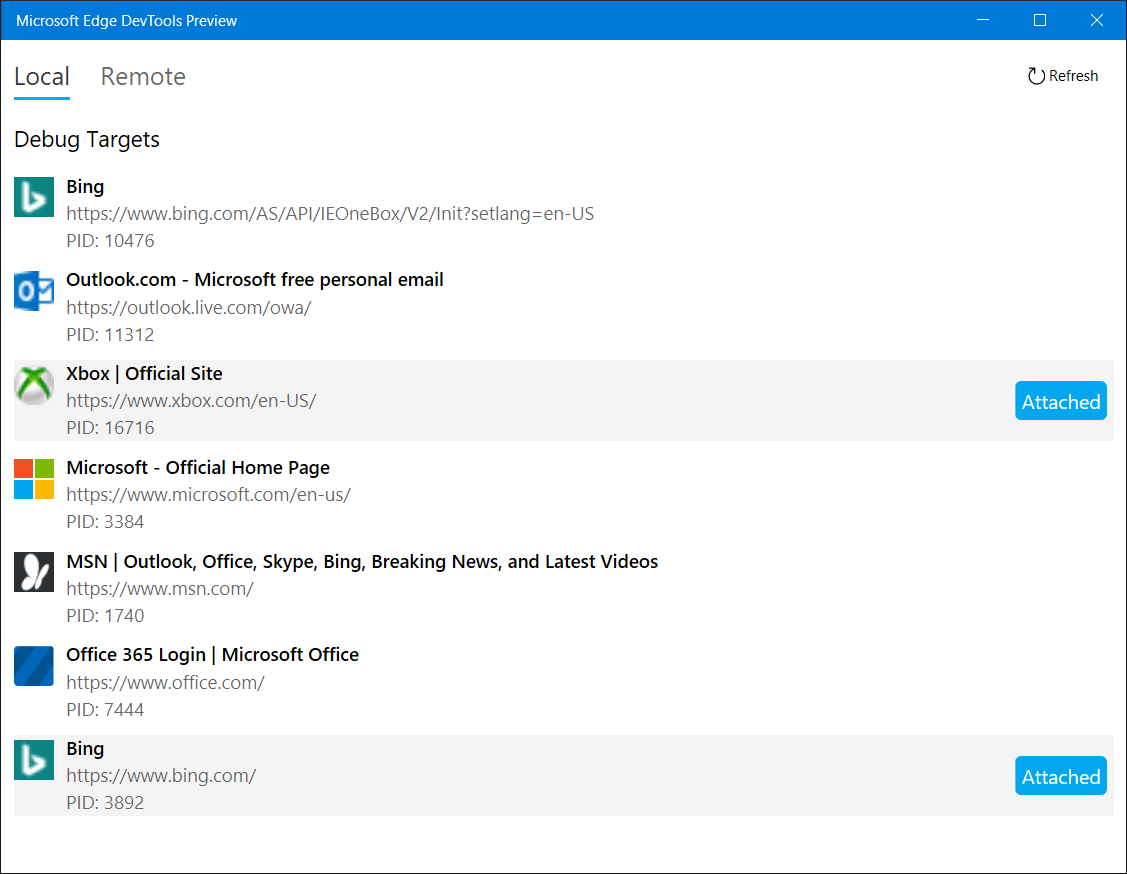This screenshot has width=1127, height=874.
Task: Click the Debug Targets heading
Action: pyautogui.click(x=87, y=139)
